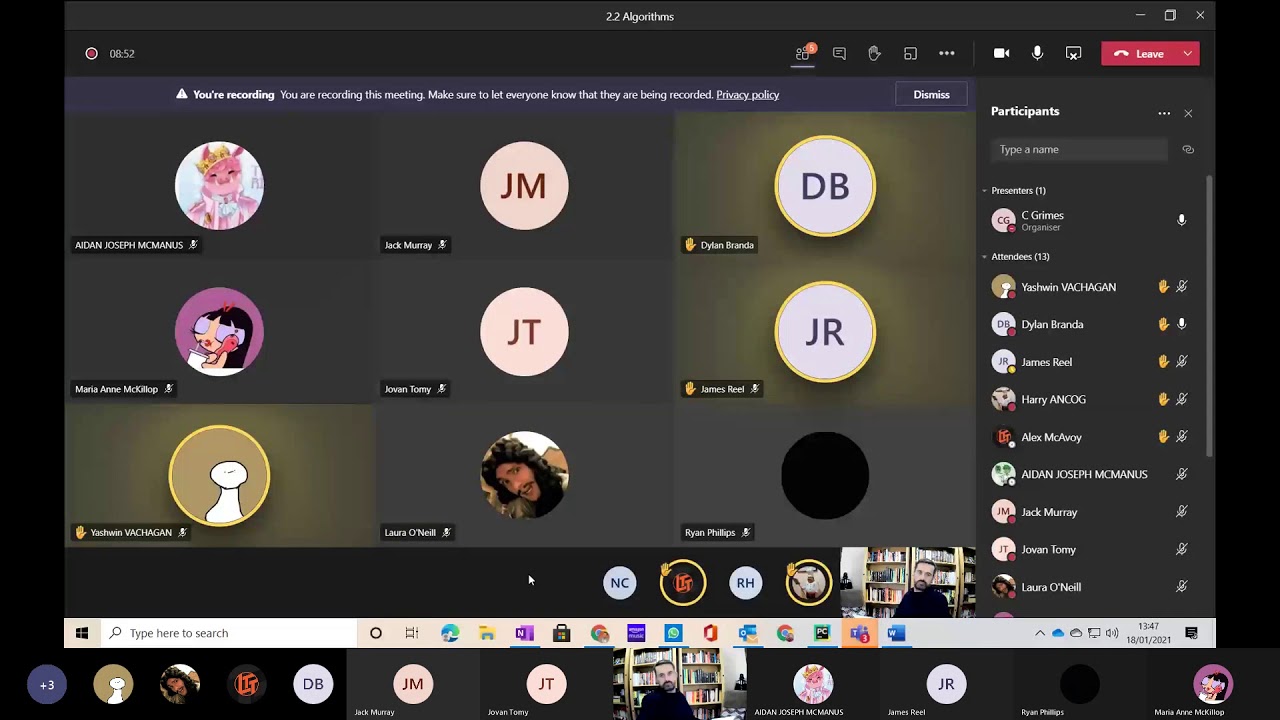Viewport: 1280px width, 720px height.
Task: Toggle the microphone mute in meeting toolbar
Action: point(1037,54)
